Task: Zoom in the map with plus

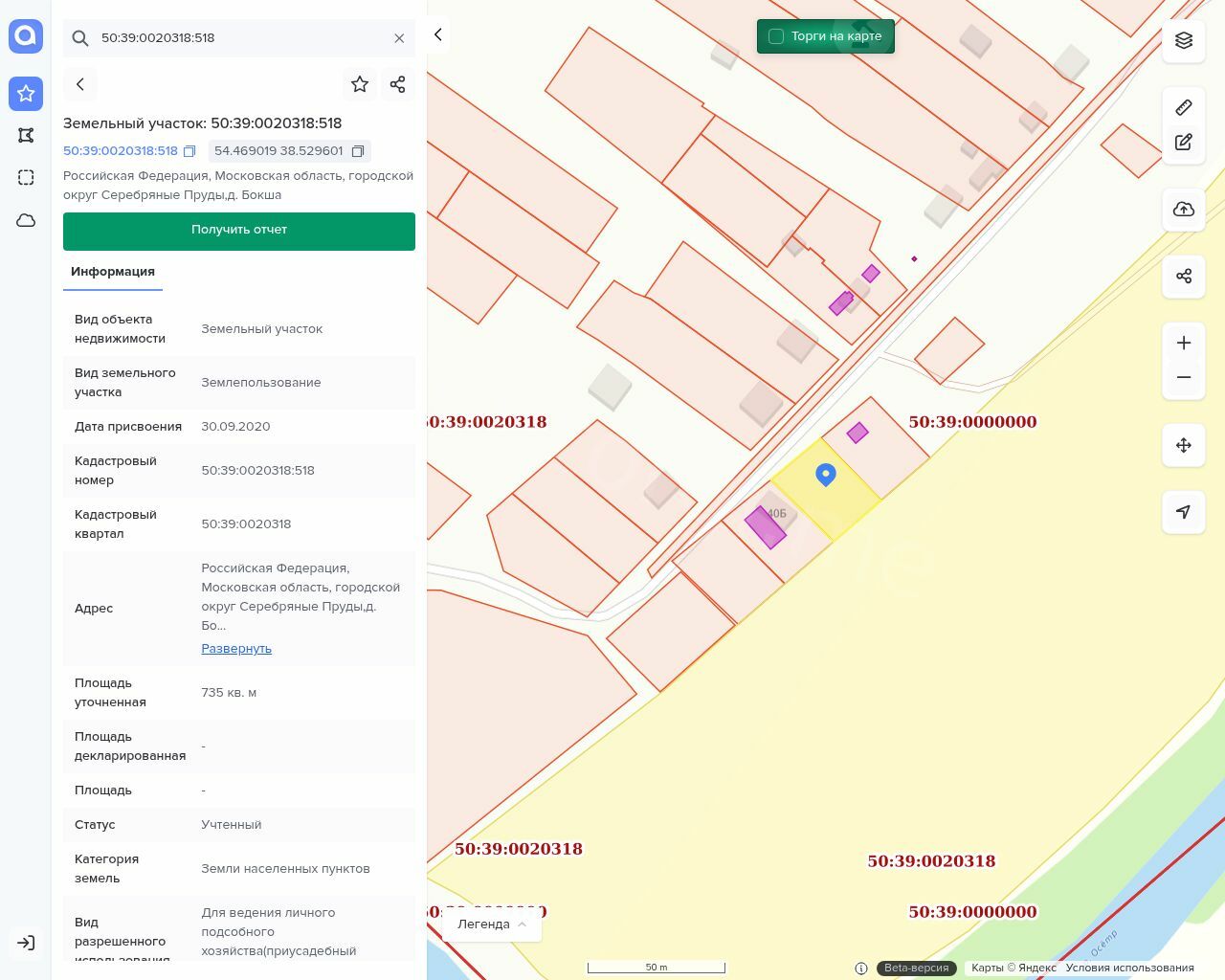Action: 1184,343
